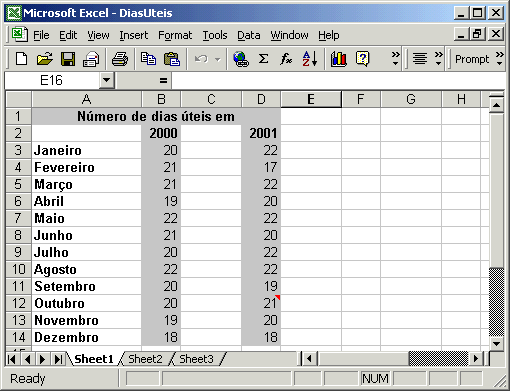Sort ascending with A-Z icon
The width and height of the screenshot is (510, 391).
(x=310, y=59)
